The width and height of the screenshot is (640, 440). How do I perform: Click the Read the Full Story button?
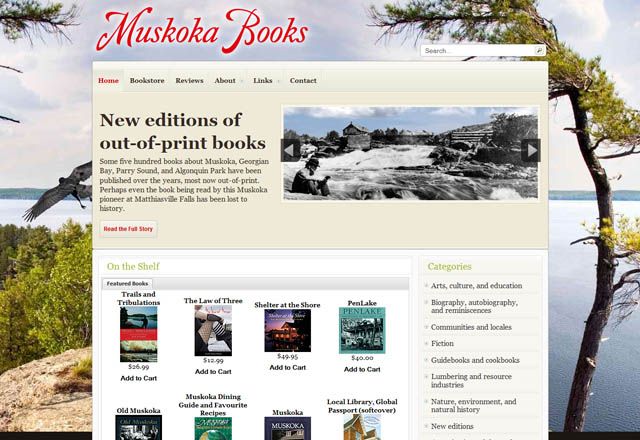point(128,229)
